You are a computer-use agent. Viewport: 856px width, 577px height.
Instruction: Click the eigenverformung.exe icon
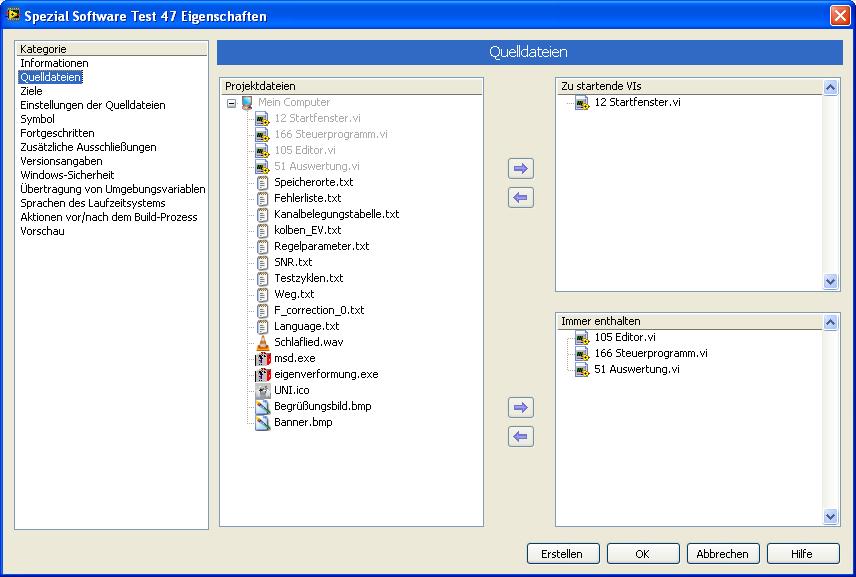click(x=263, y=374)
